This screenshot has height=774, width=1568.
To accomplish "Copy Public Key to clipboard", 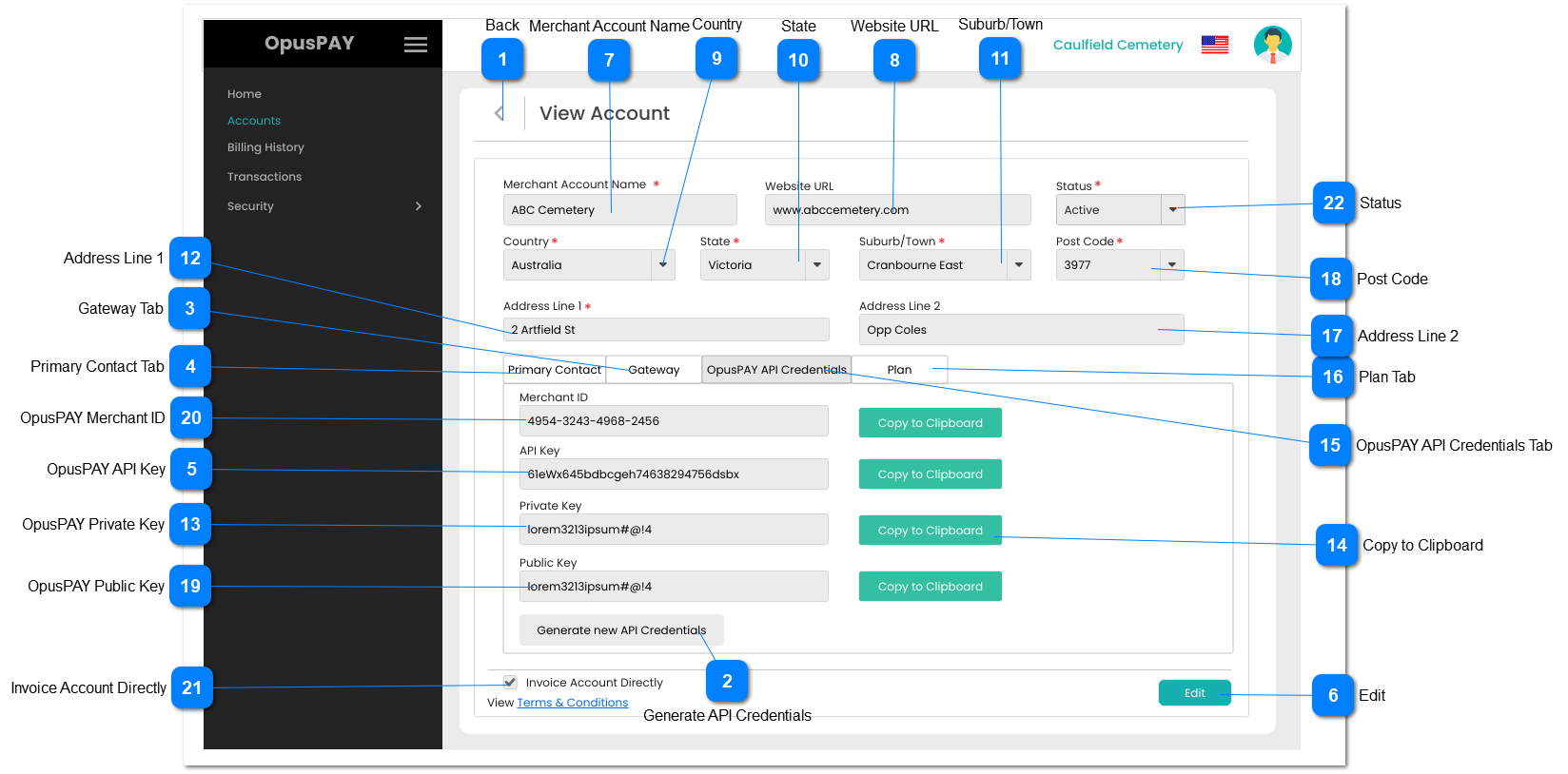I will click(930, 587).
